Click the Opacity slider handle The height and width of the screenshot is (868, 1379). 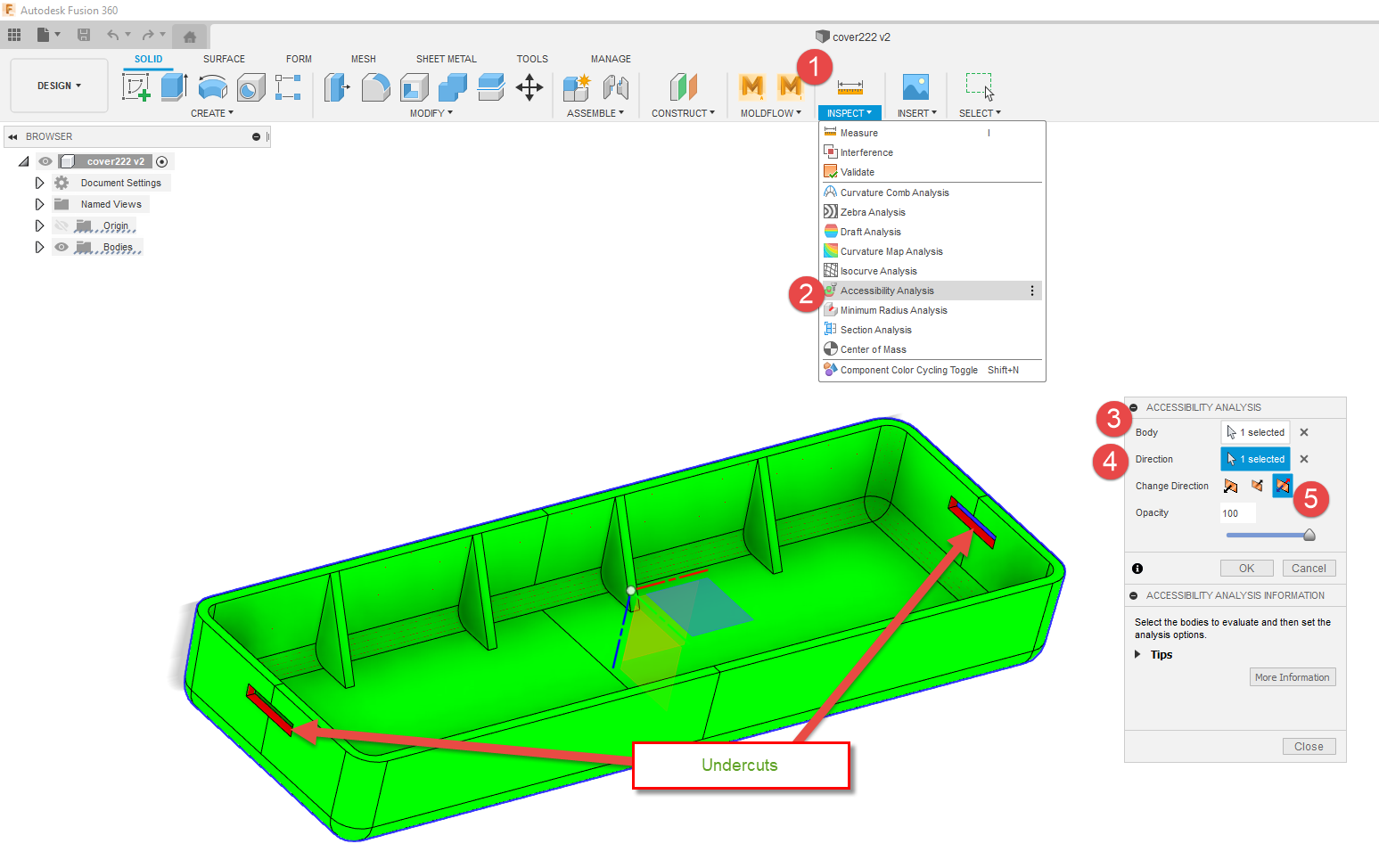tap(1309, 535)
